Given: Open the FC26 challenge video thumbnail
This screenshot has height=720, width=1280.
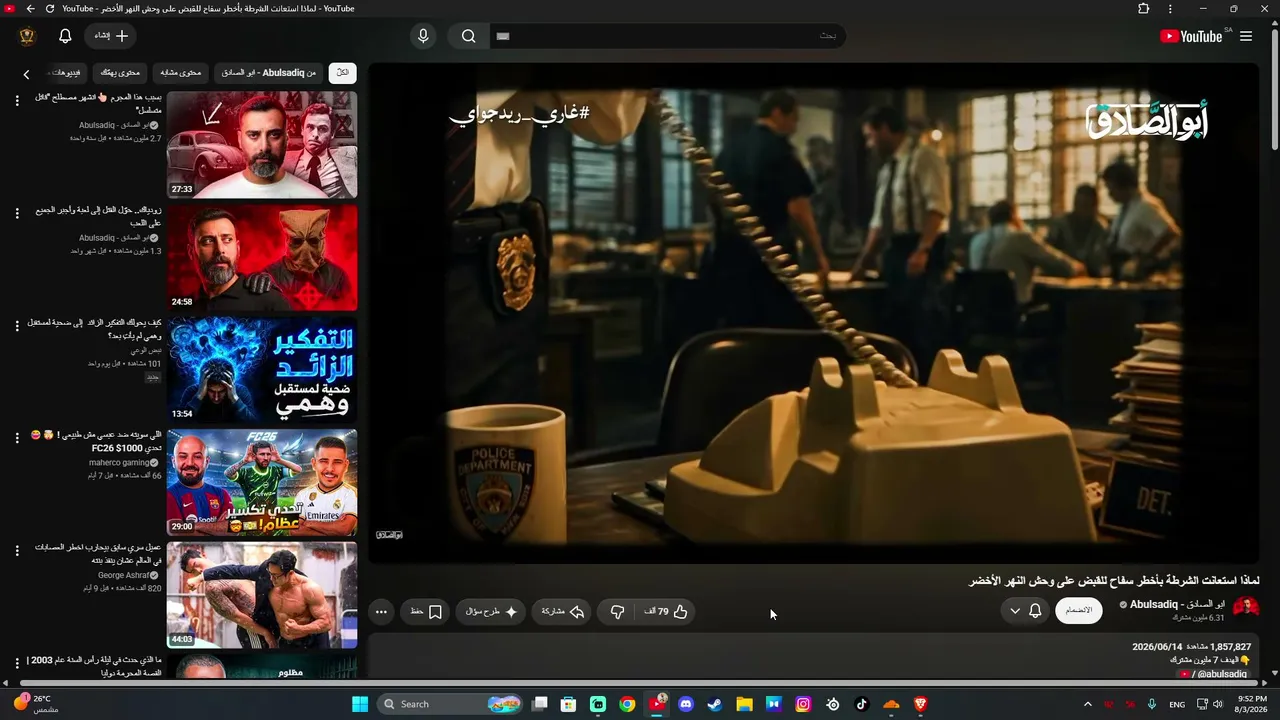Looking at the screenshot, I should pos(262,483).
